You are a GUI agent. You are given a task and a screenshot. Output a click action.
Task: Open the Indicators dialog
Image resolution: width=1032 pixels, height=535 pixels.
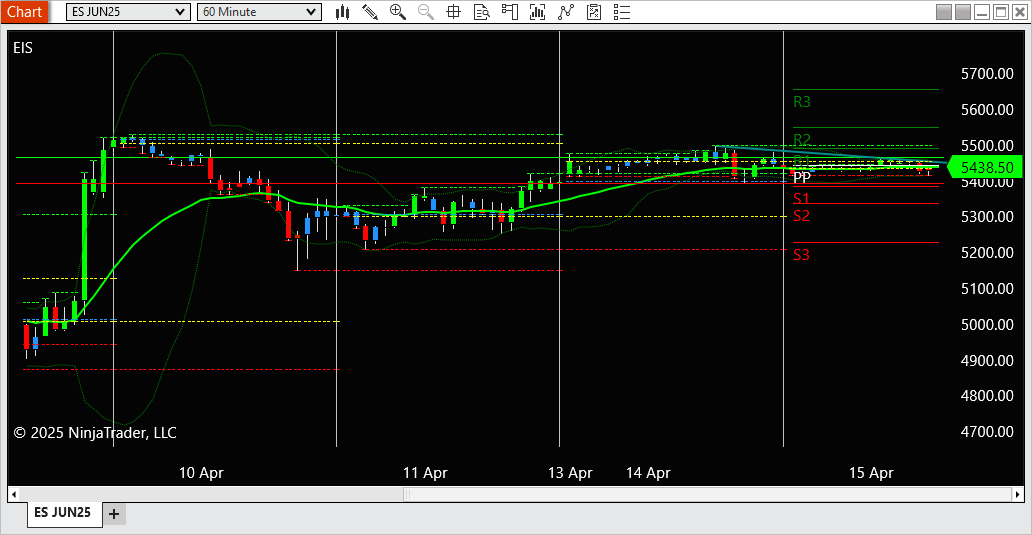coord(566,12)
